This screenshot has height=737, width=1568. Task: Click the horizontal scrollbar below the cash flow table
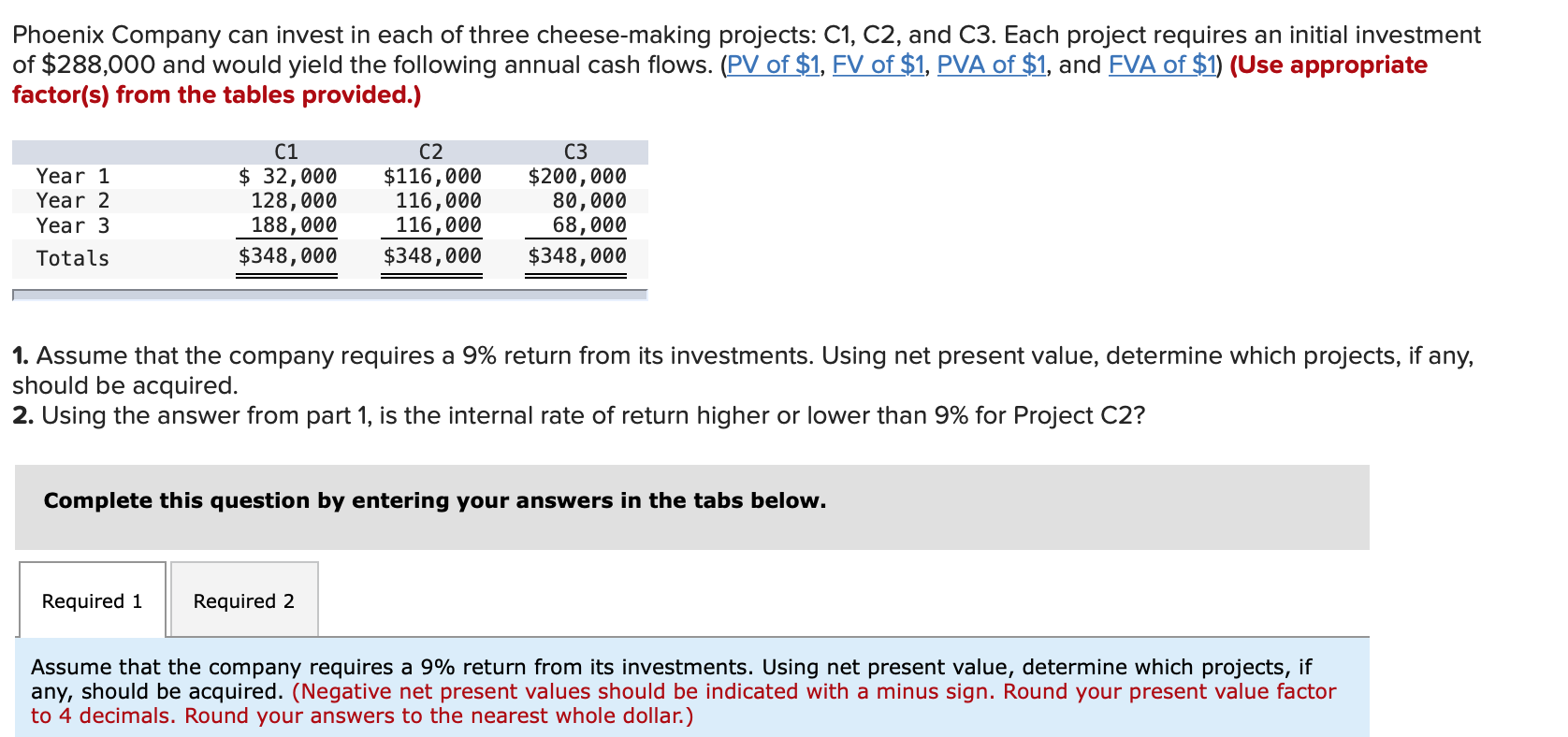click(327, 296)
